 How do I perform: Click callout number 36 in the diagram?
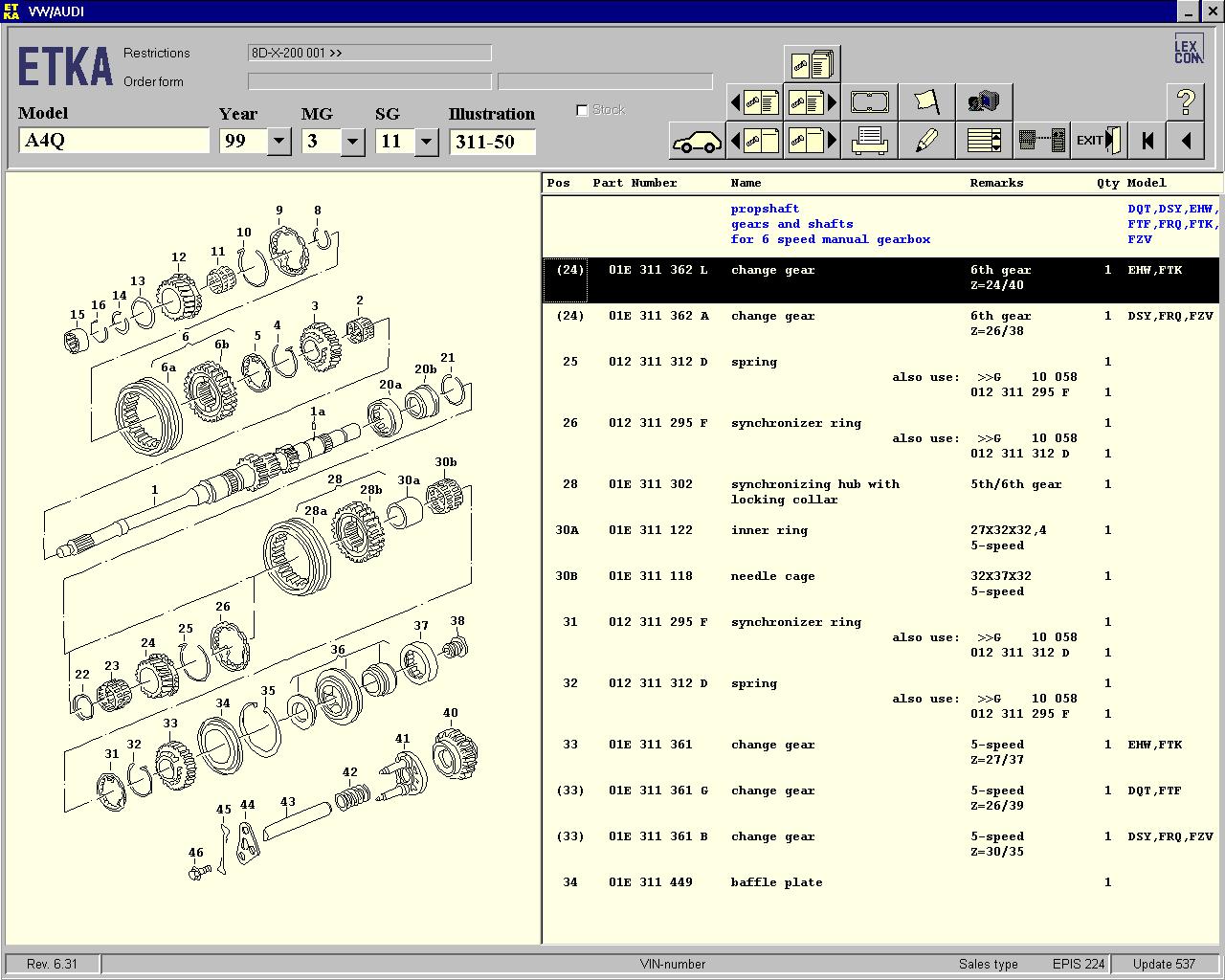[x=338, y=650]
